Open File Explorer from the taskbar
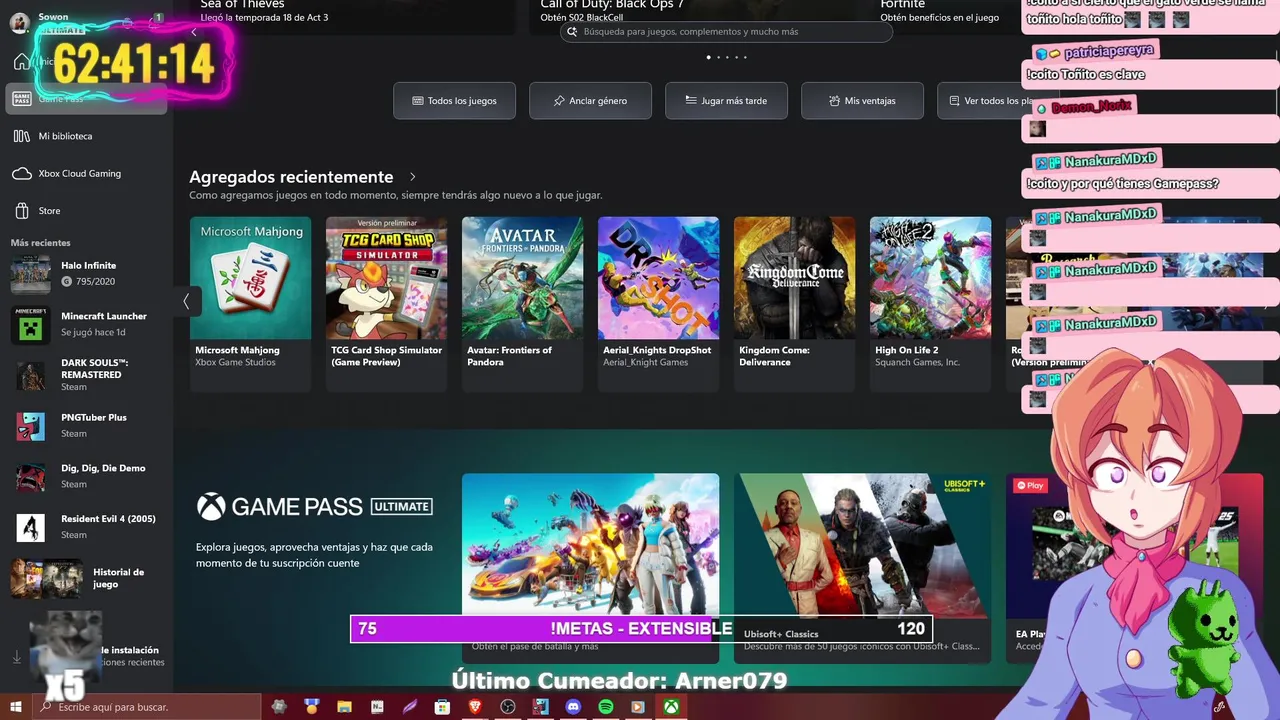 pos(344,707)
